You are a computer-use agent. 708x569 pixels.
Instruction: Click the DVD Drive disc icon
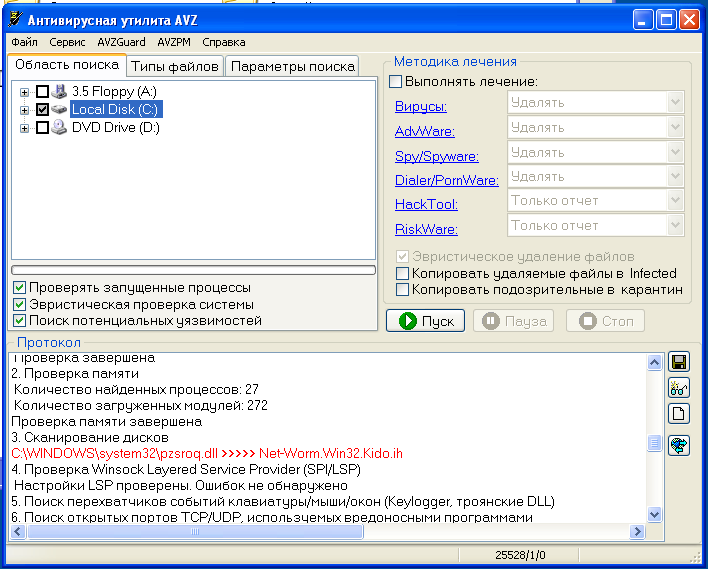(59, 127)
